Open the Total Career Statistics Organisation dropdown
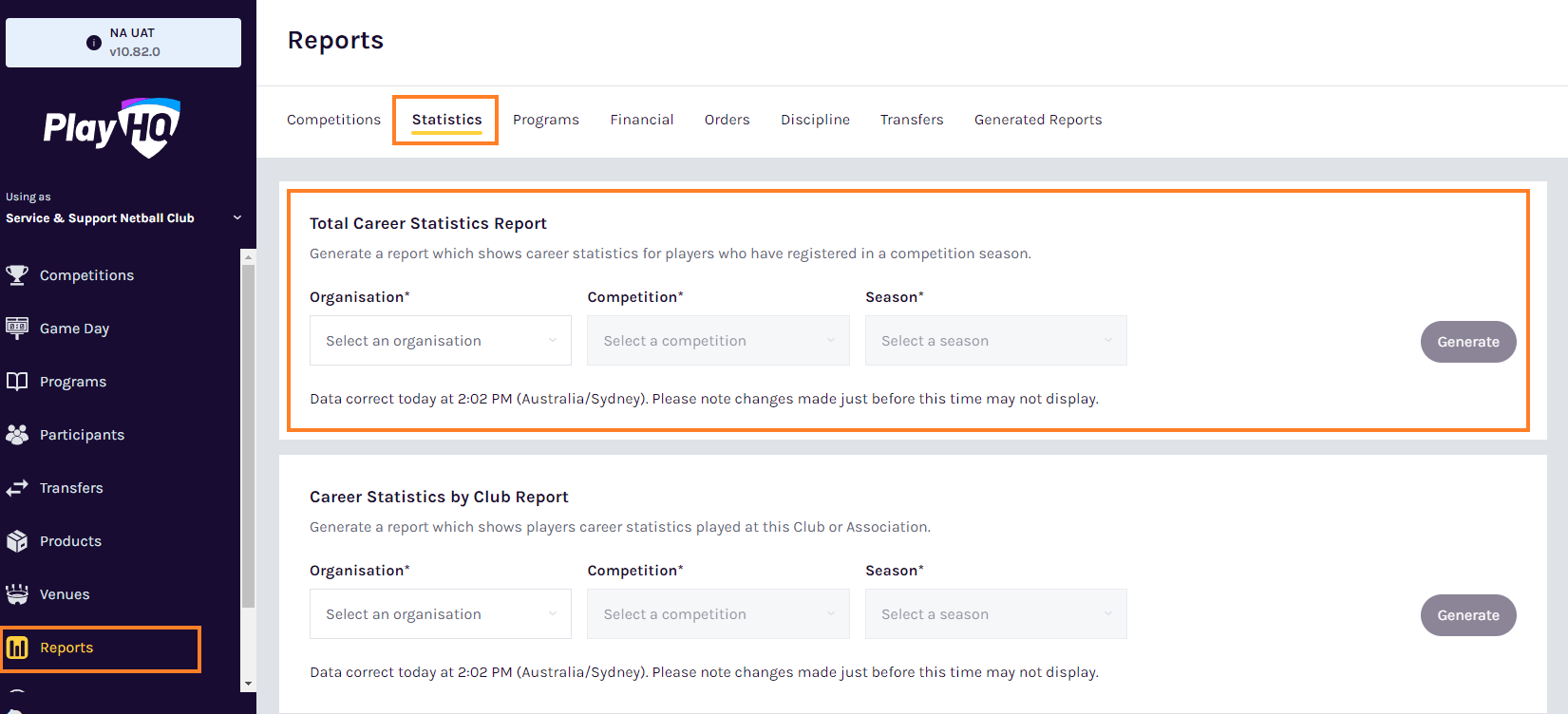The image size is (1568, 714). tap(441, 341)
